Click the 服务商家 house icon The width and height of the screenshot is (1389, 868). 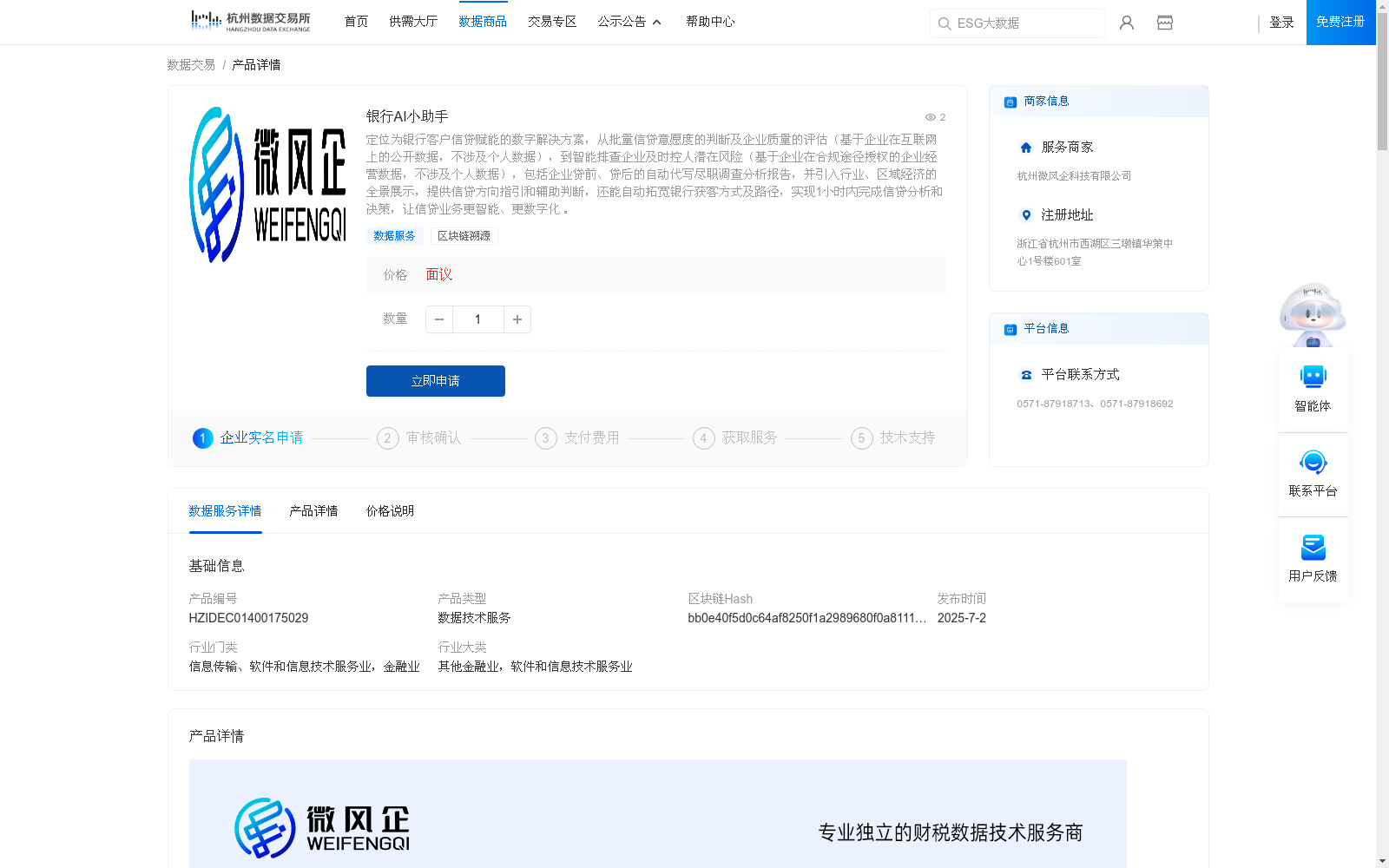pyautogui.click(x=1026, y=148)
